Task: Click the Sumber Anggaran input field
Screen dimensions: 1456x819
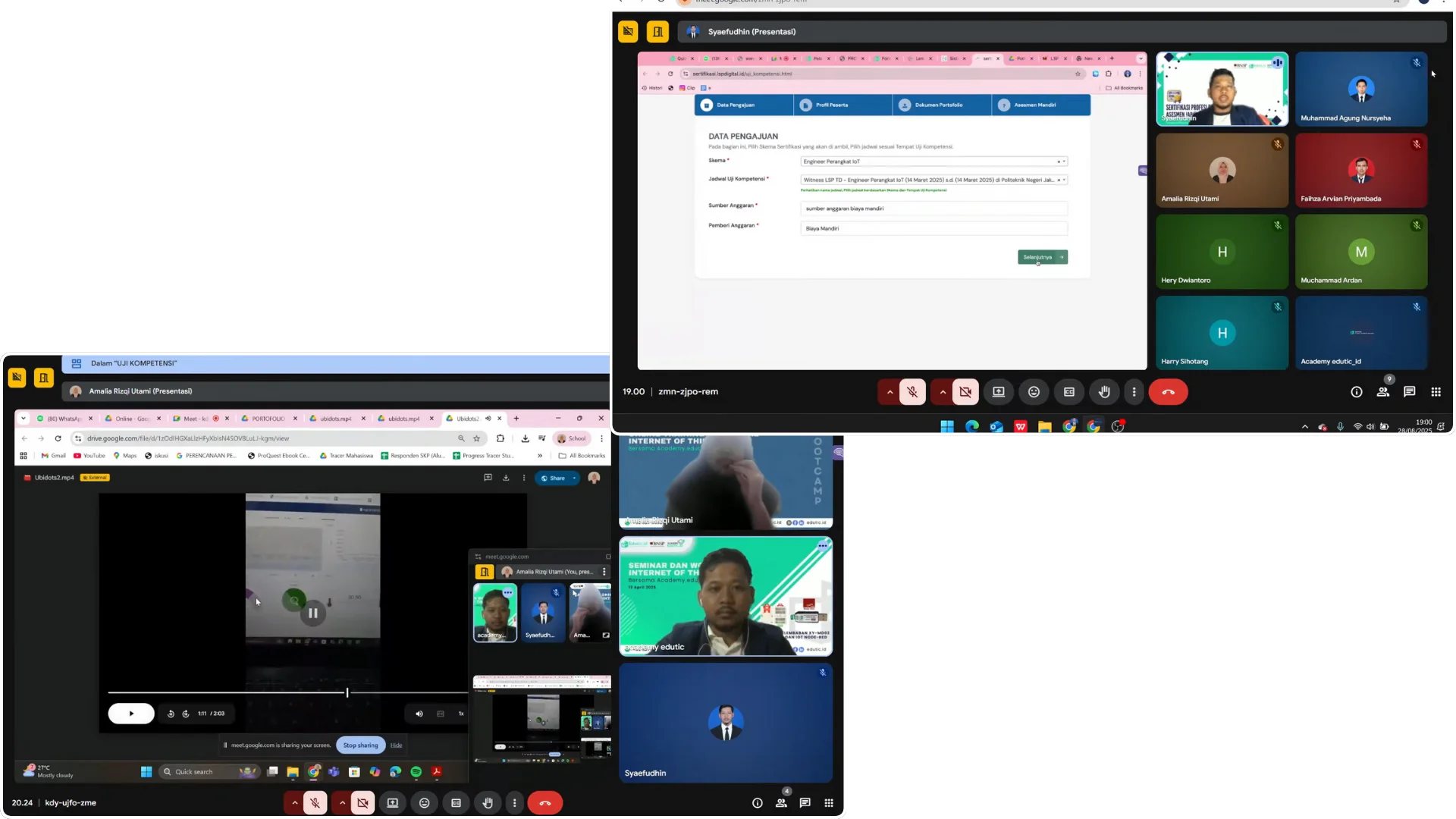Action: 934,209
